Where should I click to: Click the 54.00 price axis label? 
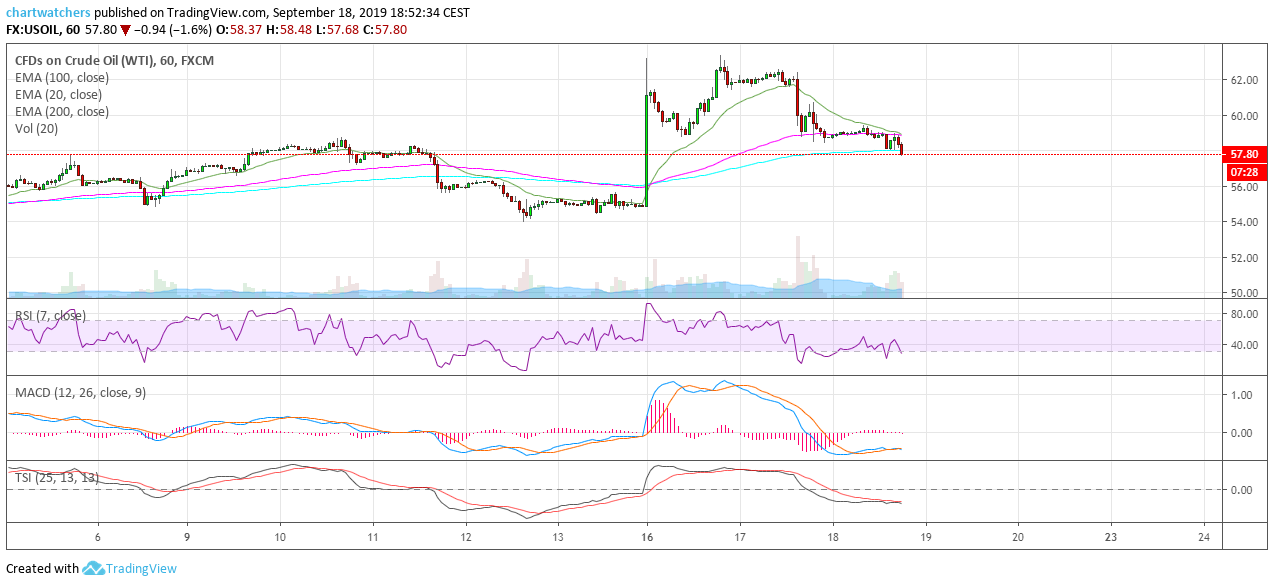[x=1245, y=222]
